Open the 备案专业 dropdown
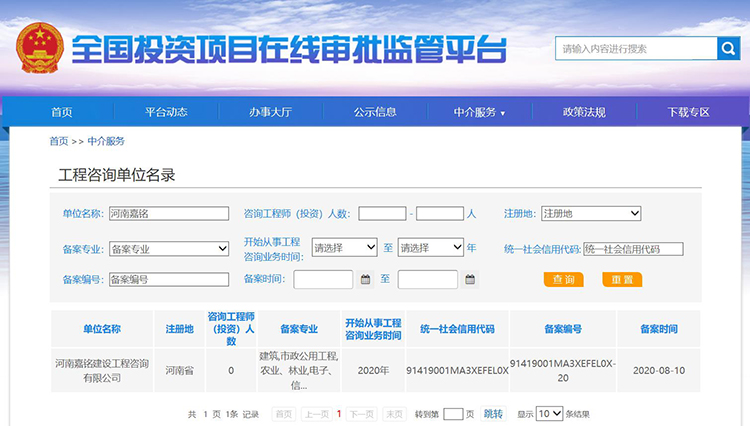 point(169,249)
